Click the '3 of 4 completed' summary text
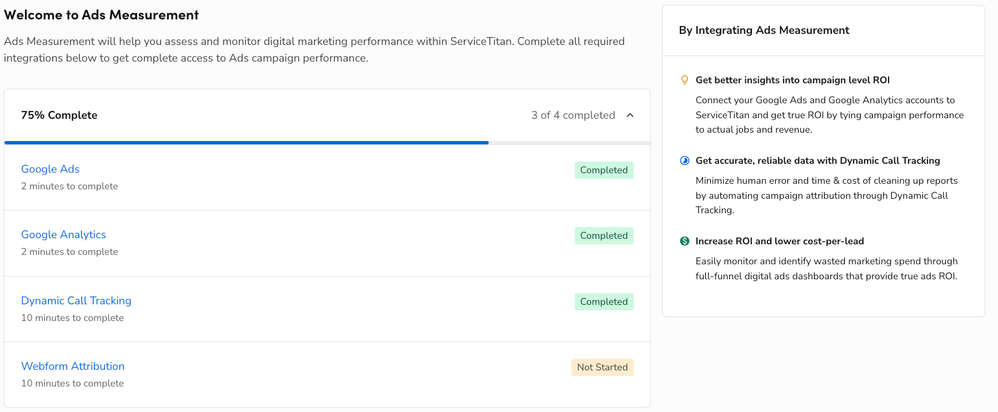This screenshot has width=998, height=412. click(x=573, y=116)
